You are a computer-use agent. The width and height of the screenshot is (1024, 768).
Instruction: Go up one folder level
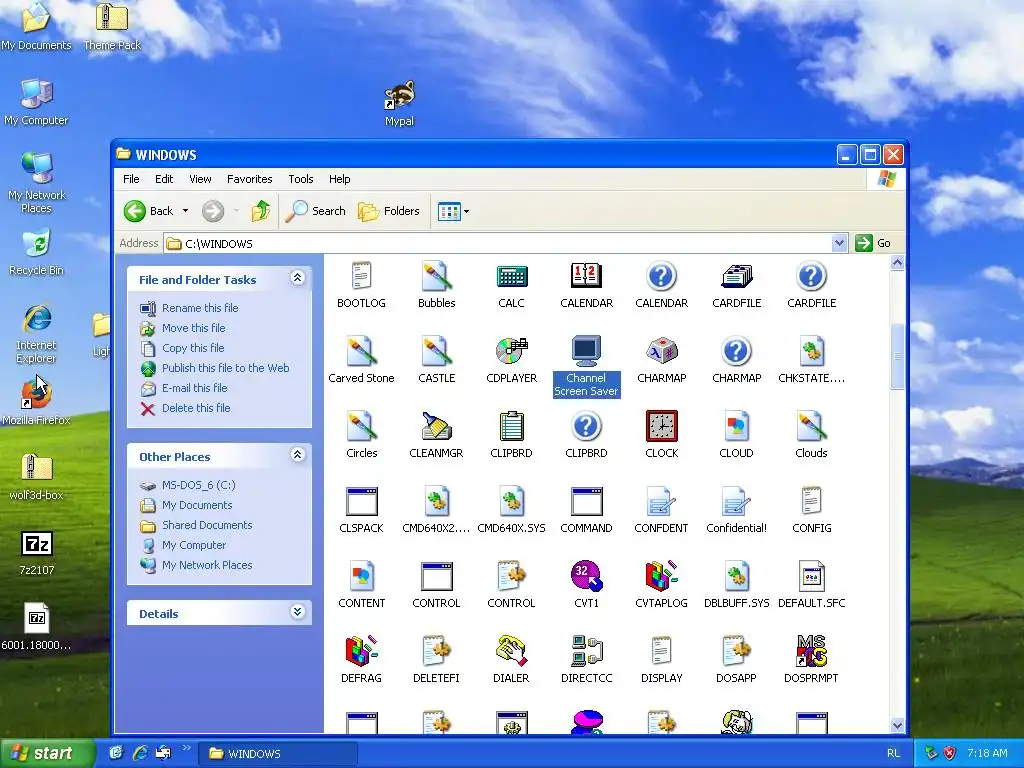tap(261, 211)
